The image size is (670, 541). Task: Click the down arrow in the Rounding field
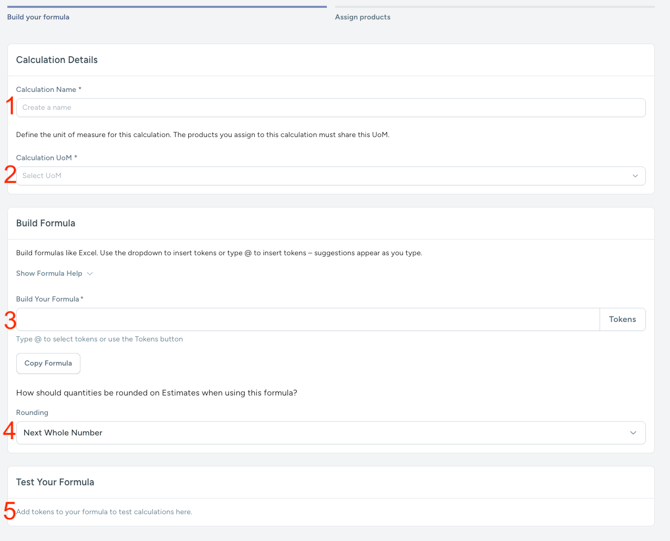633,433
